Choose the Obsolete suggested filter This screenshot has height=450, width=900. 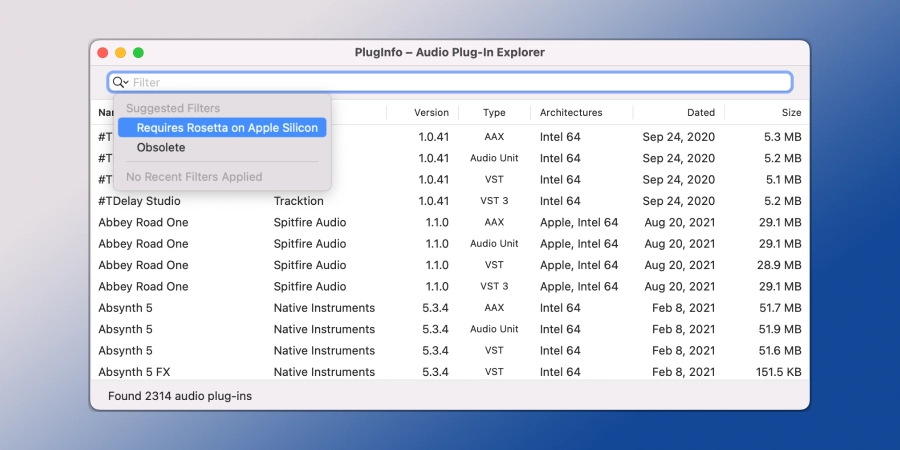click(161, 148)
